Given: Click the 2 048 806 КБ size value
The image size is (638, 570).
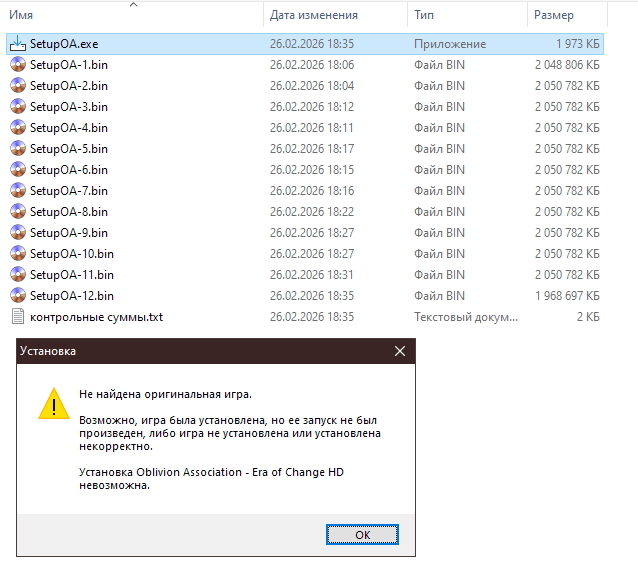Looking at the screenshot, I should (567, 65).
